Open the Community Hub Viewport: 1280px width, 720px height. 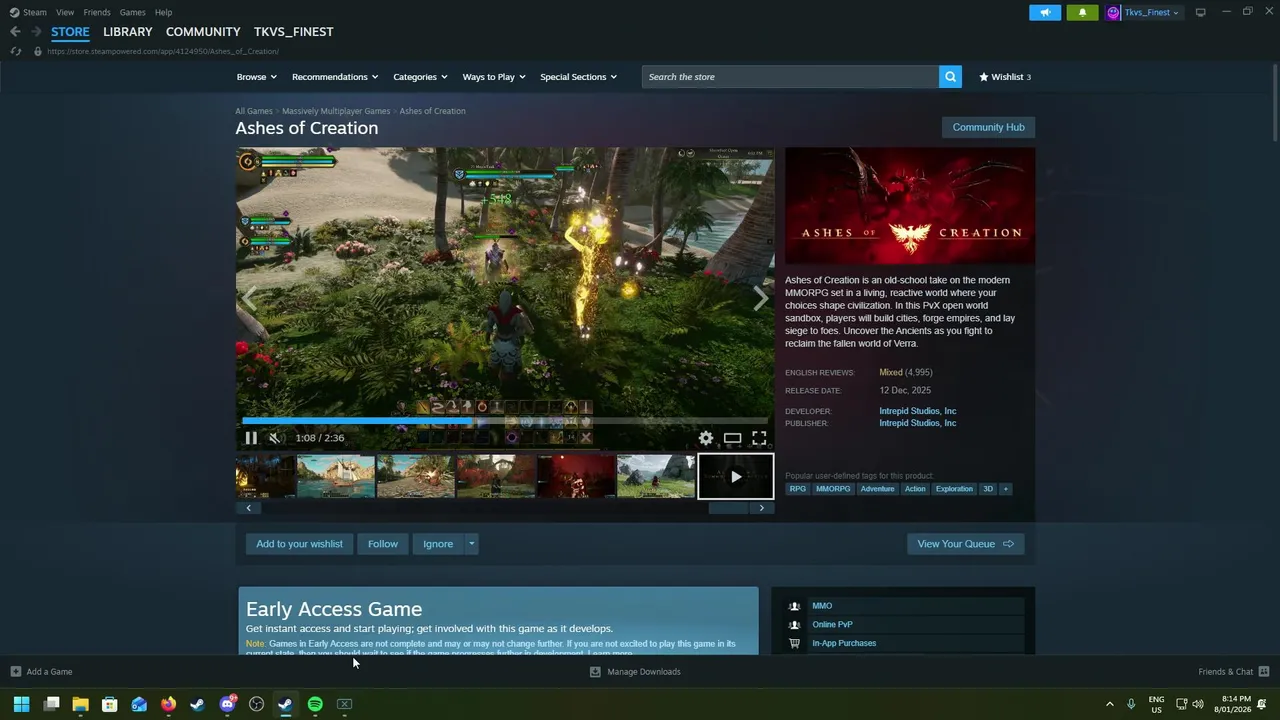point(988,127)
